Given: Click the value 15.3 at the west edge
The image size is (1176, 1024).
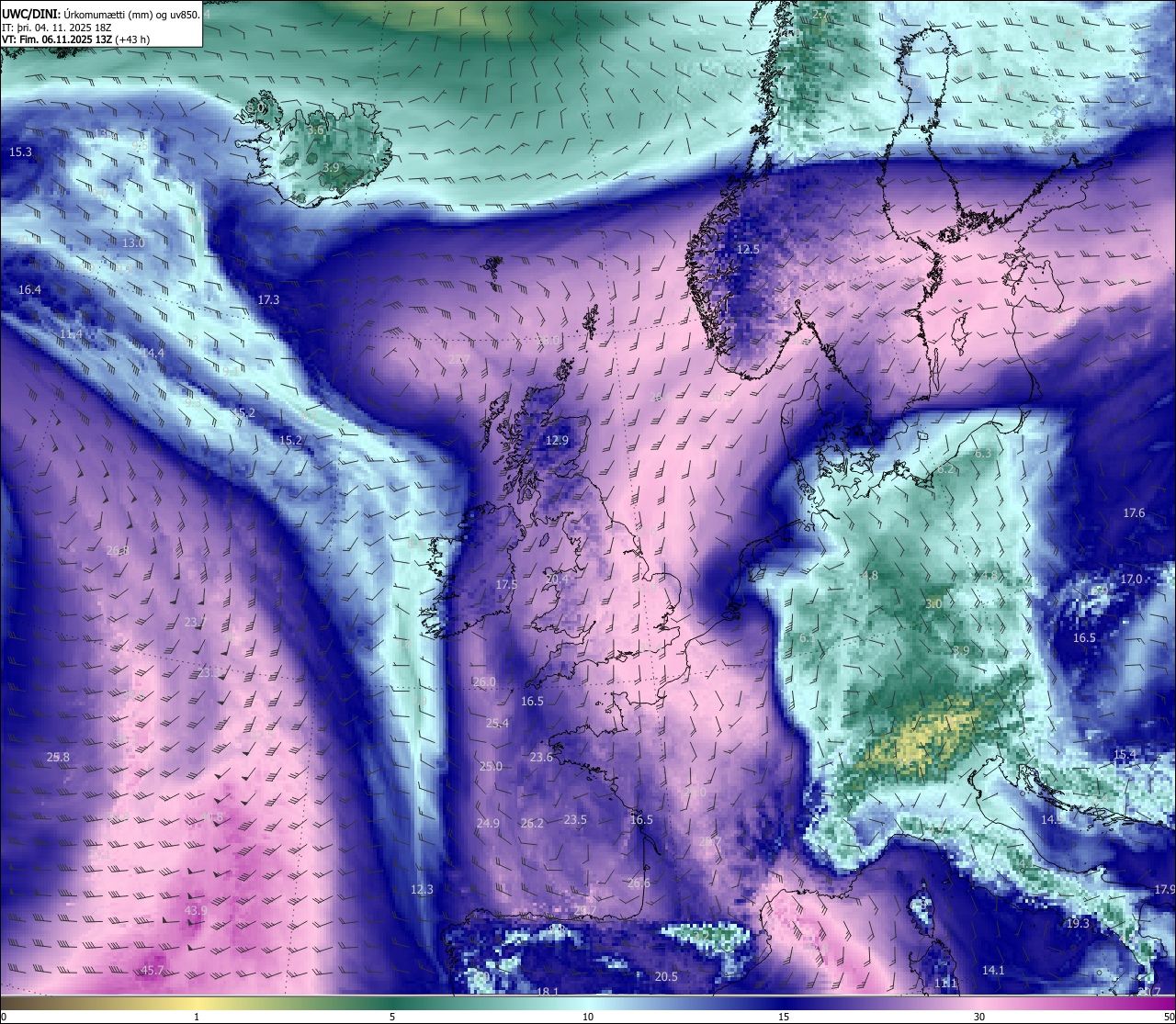Looking at the screenshot, I should tap(20, 152).
